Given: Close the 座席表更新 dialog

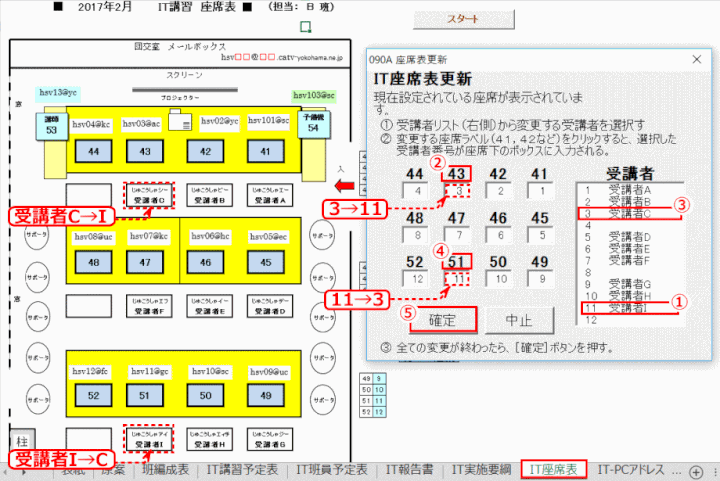Looking at the screenshot, I should [697, 59].
